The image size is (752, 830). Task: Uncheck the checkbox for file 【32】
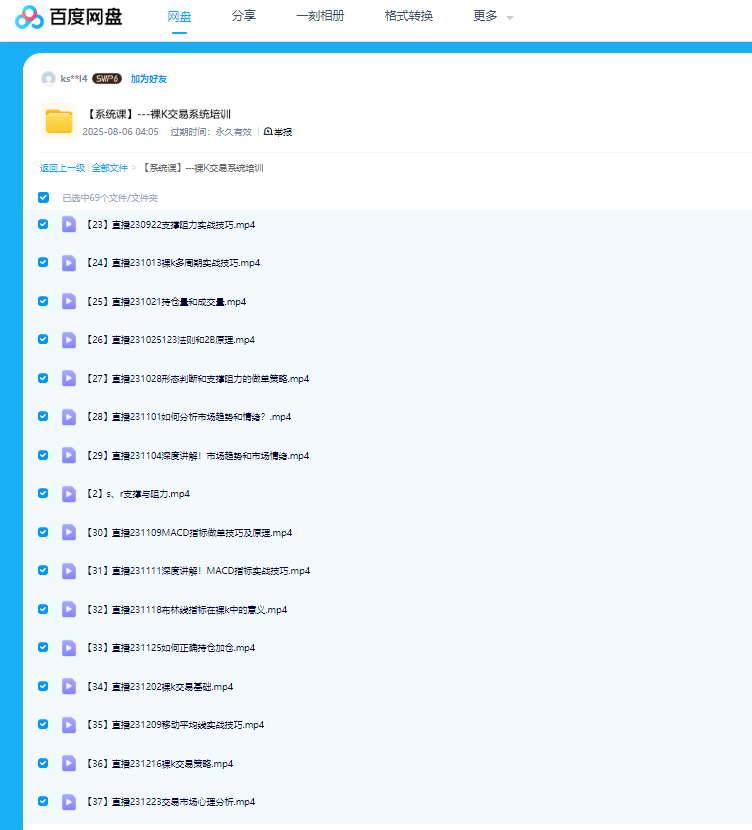click(x=43, y=609)
